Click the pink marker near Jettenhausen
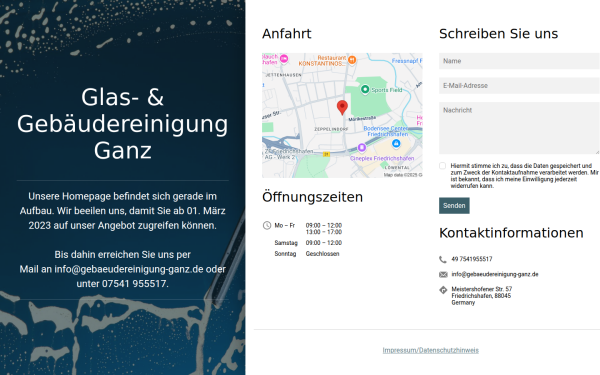 coord(284,59)
